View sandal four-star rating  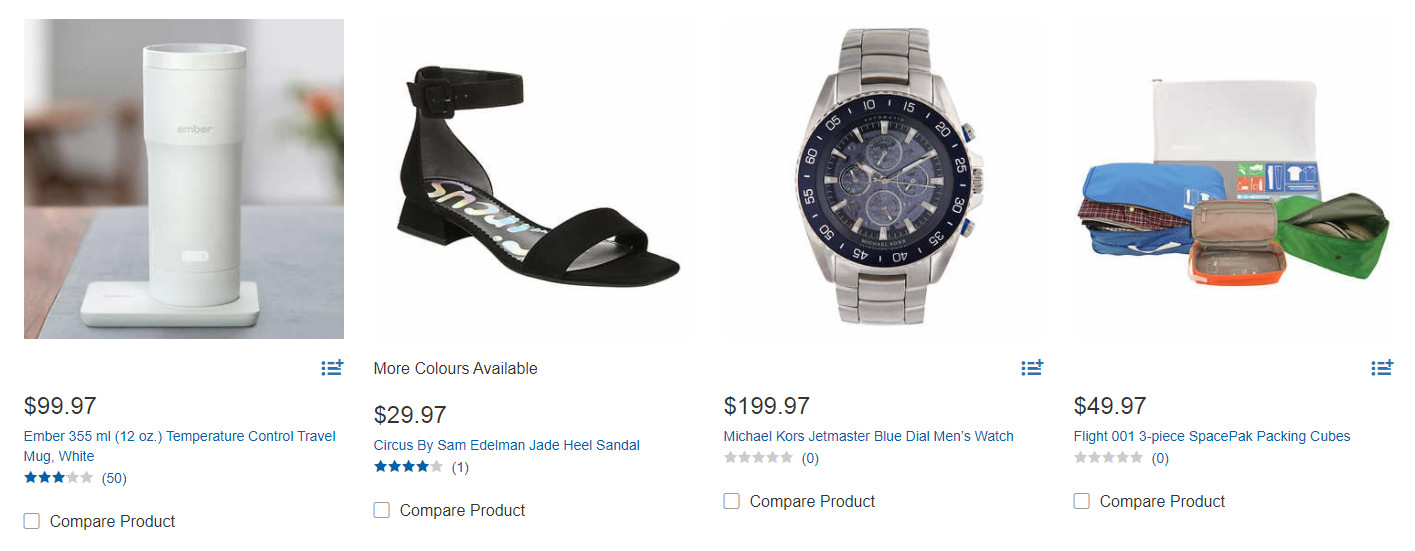point(408,467)
